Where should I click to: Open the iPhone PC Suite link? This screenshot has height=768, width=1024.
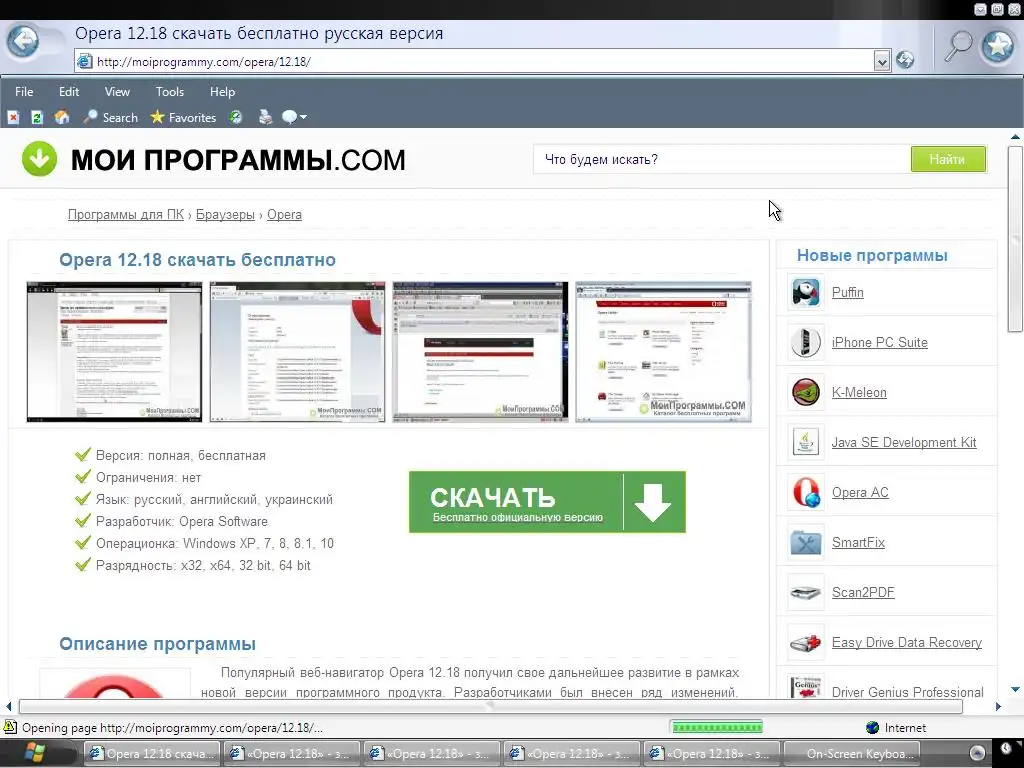(x=880, y=342)
